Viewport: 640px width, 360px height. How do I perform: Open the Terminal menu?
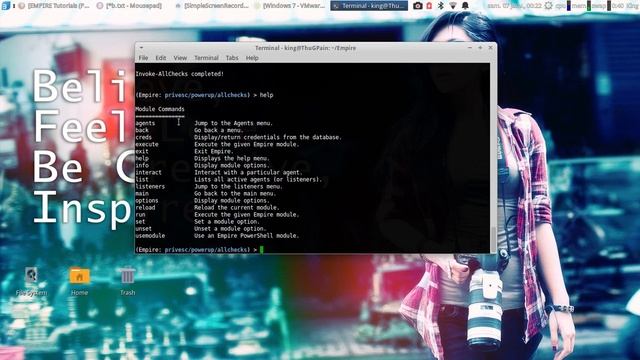click(206, 58)
